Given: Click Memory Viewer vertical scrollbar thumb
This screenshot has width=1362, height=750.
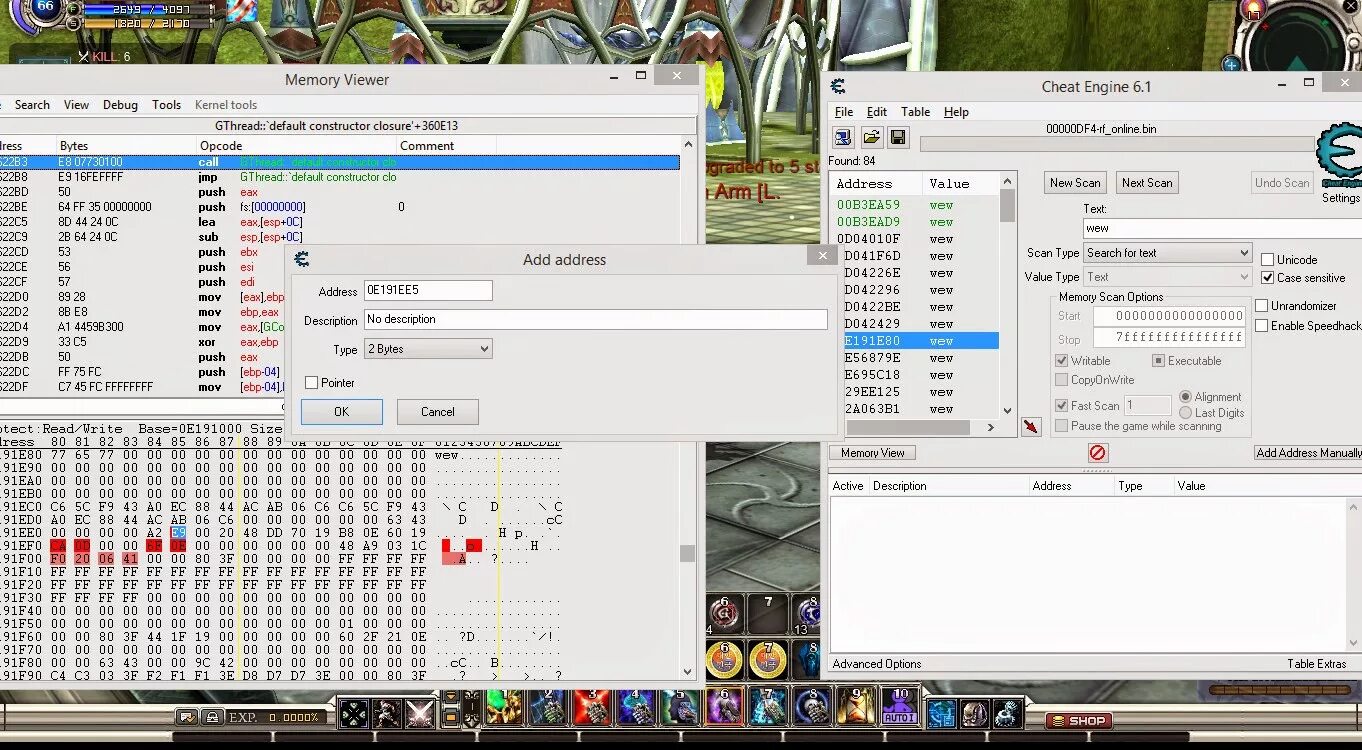Looking at the screenshot, I should tap(687, 554).
